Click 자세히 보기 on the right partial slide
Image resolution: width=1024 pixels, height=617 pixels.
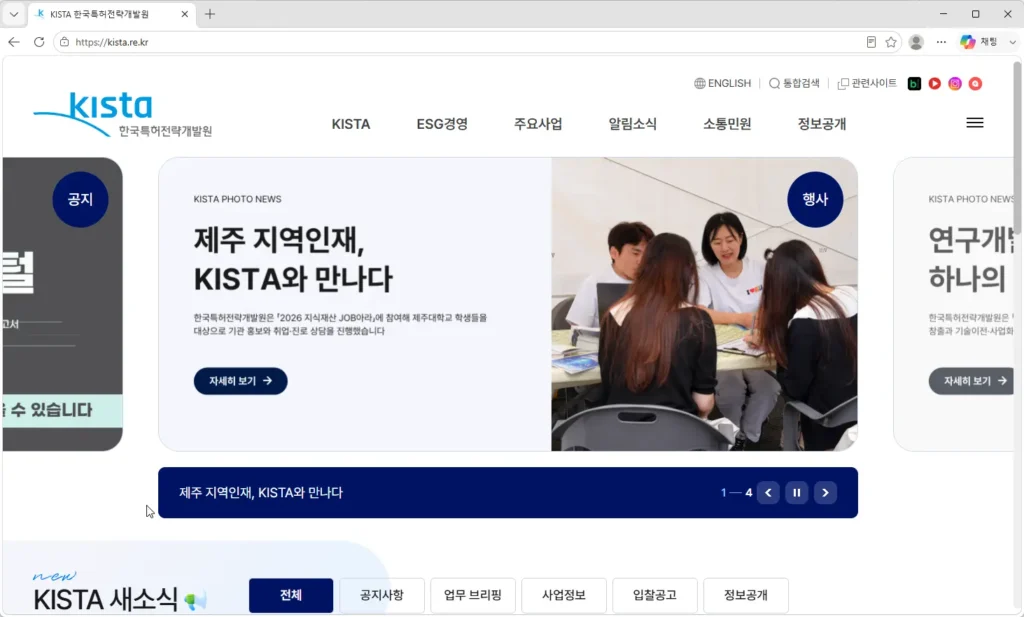pos(972,381)
